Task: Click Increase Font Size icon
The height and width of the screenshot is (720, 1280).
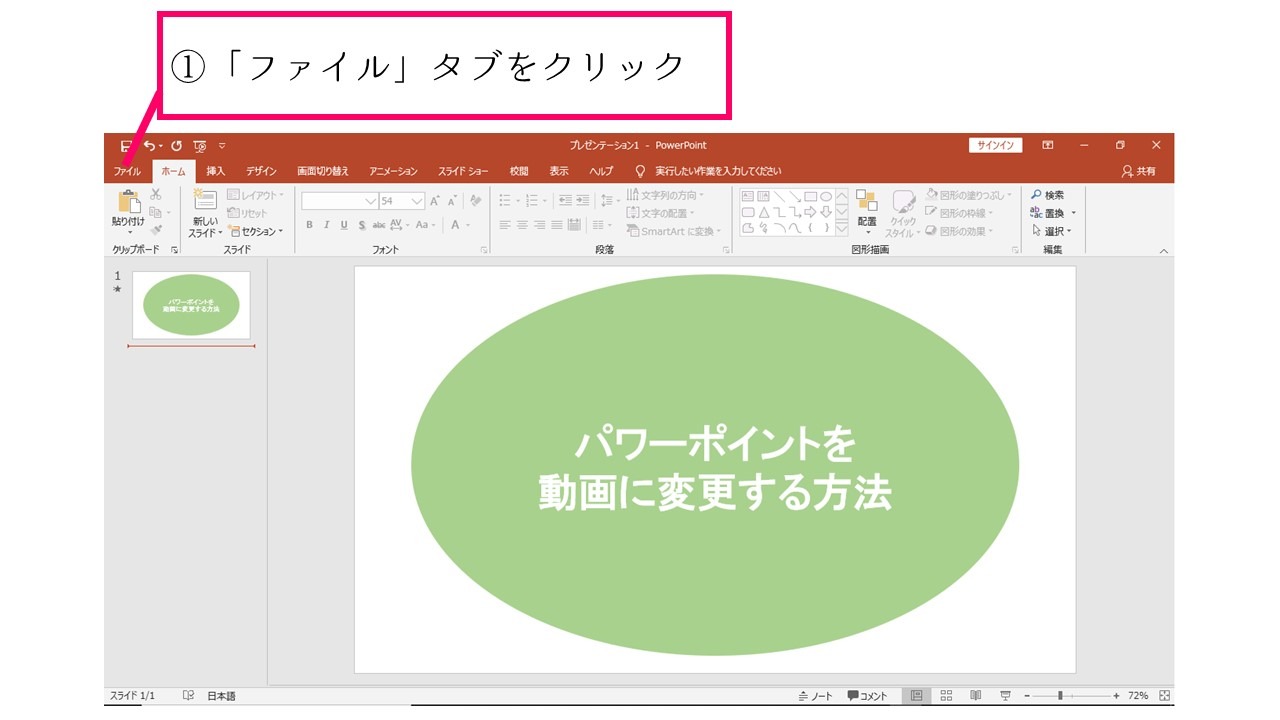Action: coord(436,200)
